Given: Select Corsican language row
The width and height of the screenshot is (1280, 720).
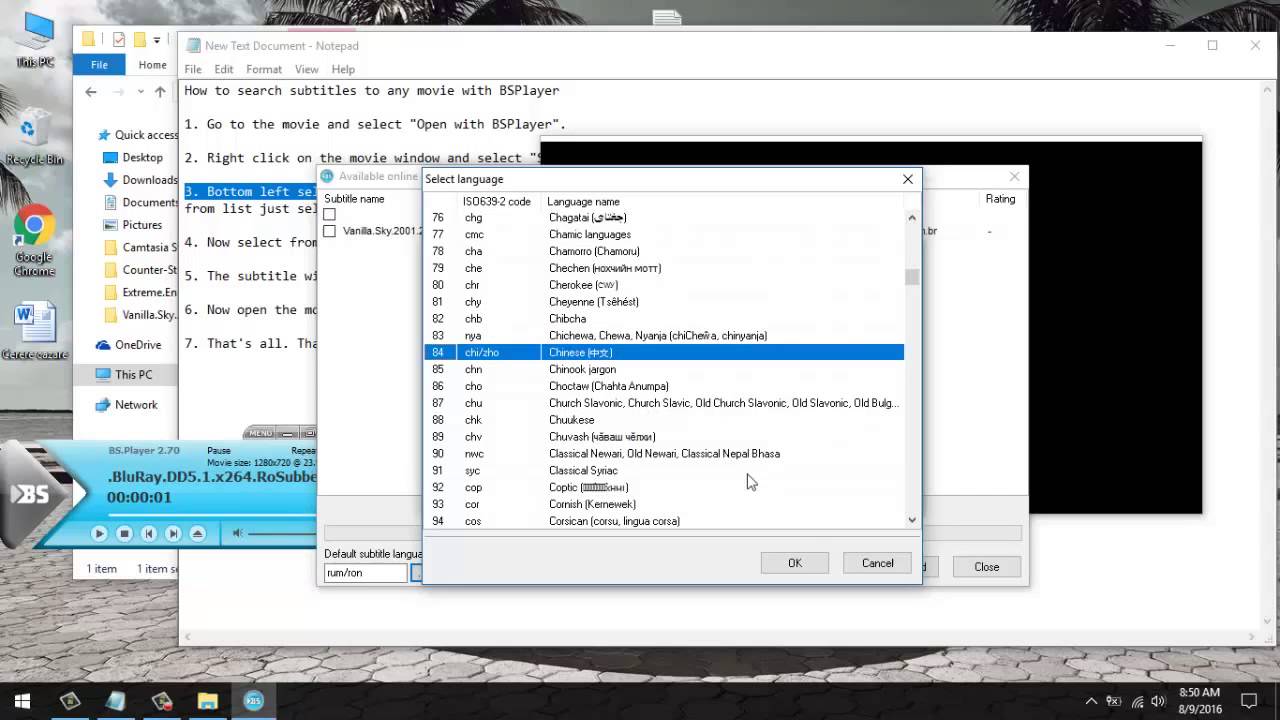Looking at the screenshot, I should pyautogui.click(x=664, y=521).
